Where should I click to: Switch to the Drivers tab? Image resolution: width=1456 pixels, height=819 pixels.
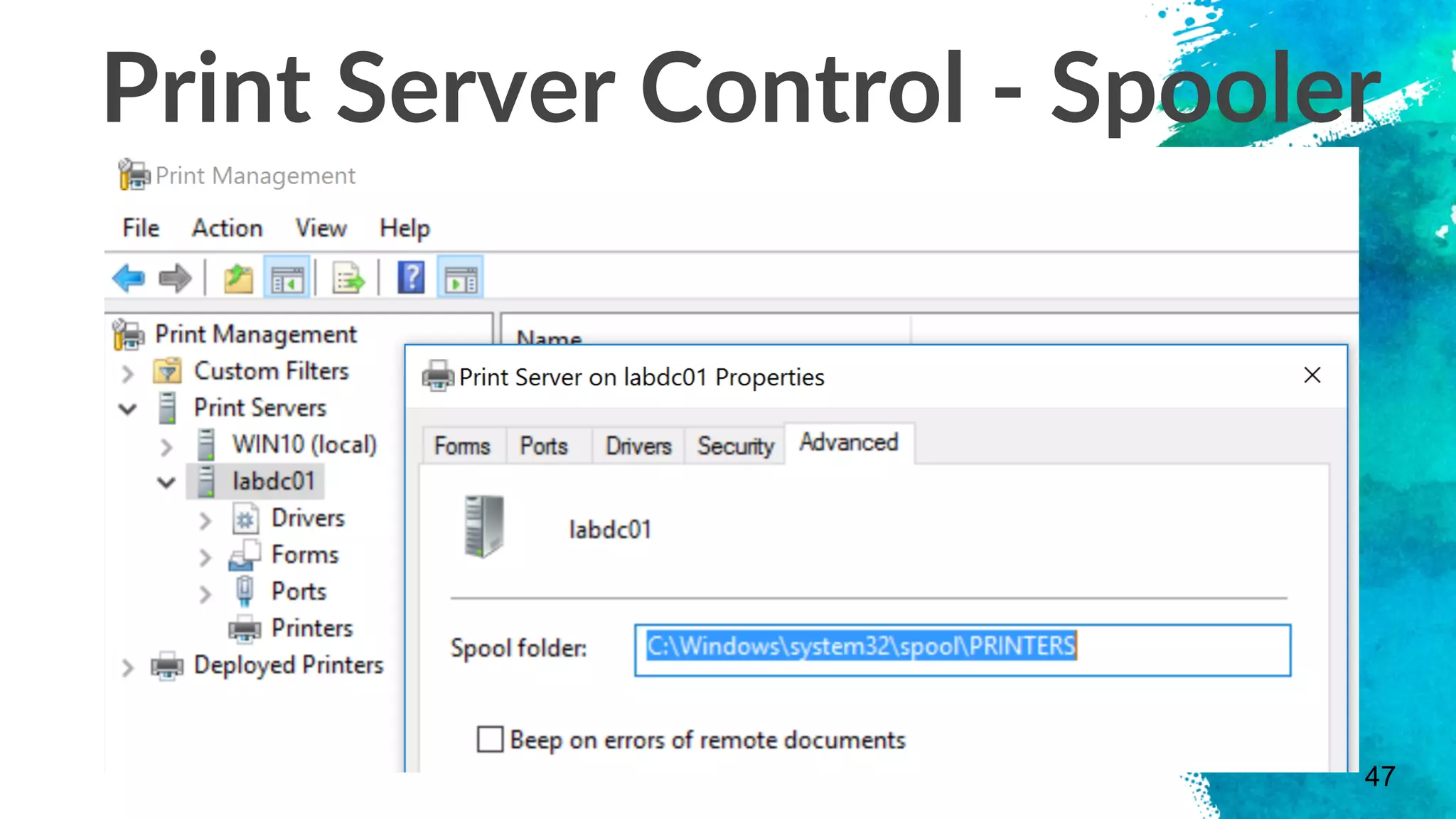[x=638, y=446]
